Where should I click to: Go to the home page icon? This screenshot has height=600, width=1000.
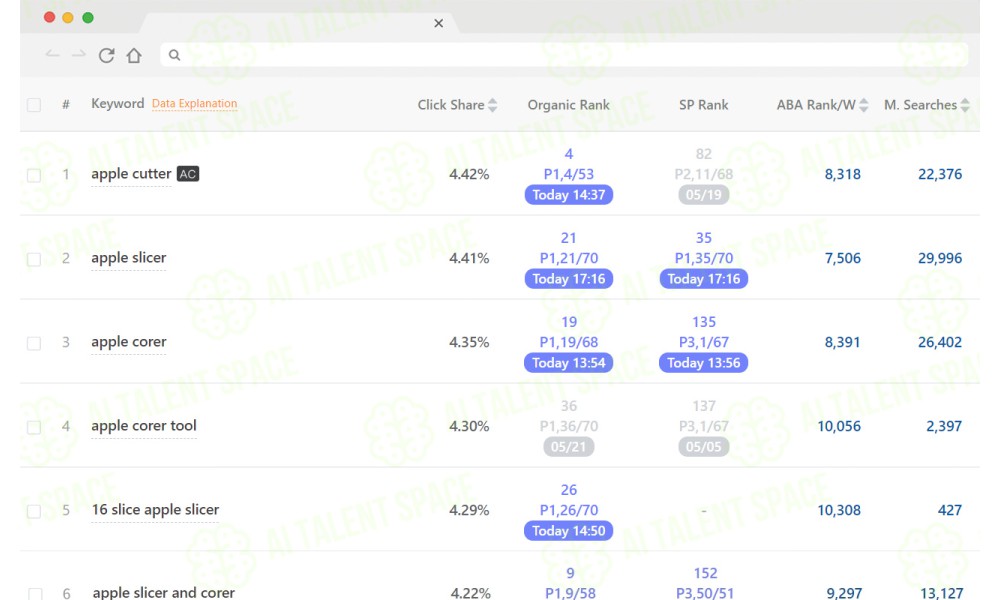tap(134, 55)
